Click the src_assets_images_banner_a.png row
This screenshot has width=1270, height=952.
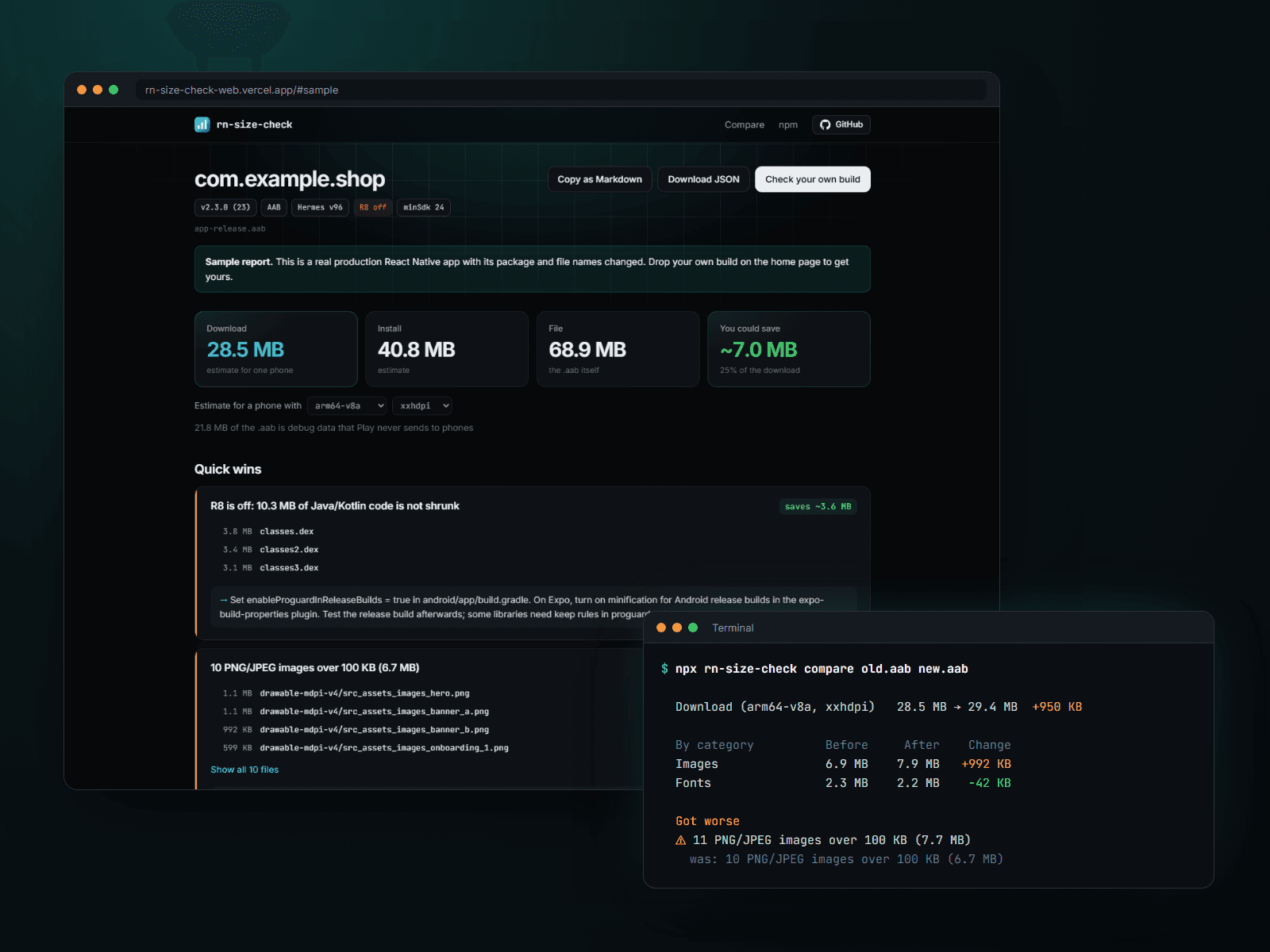(x=356, y=712)
